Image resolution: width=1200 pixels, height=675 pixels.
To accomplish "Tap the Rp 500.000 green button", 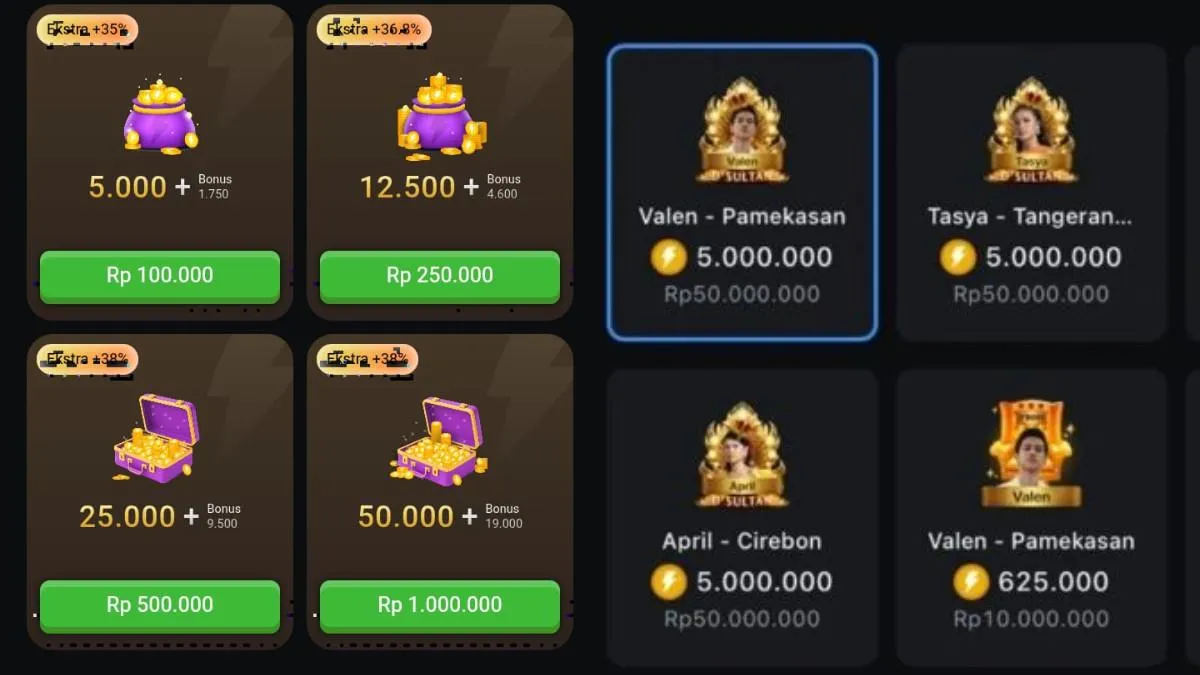I will pyautogui.click(x=160, y=605).
